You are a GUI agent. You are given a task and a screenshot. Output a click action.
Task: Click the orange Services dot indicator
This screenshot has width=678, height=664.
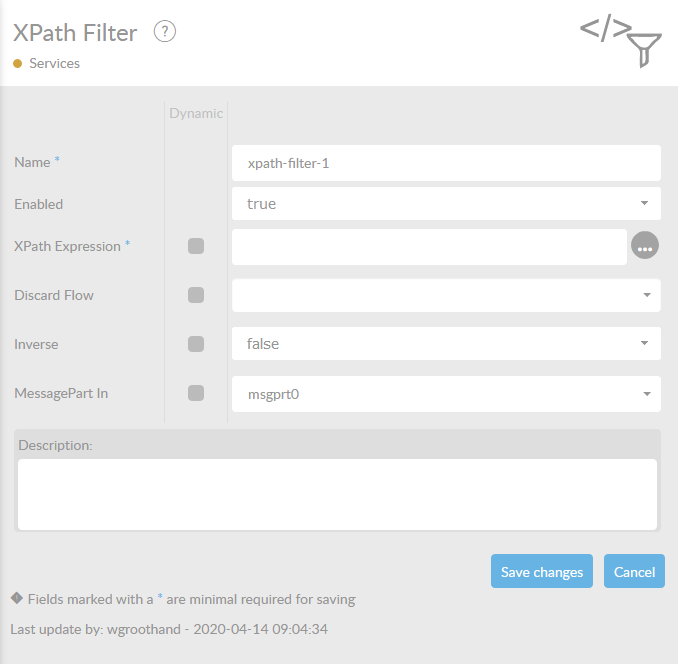coord(18,63)
